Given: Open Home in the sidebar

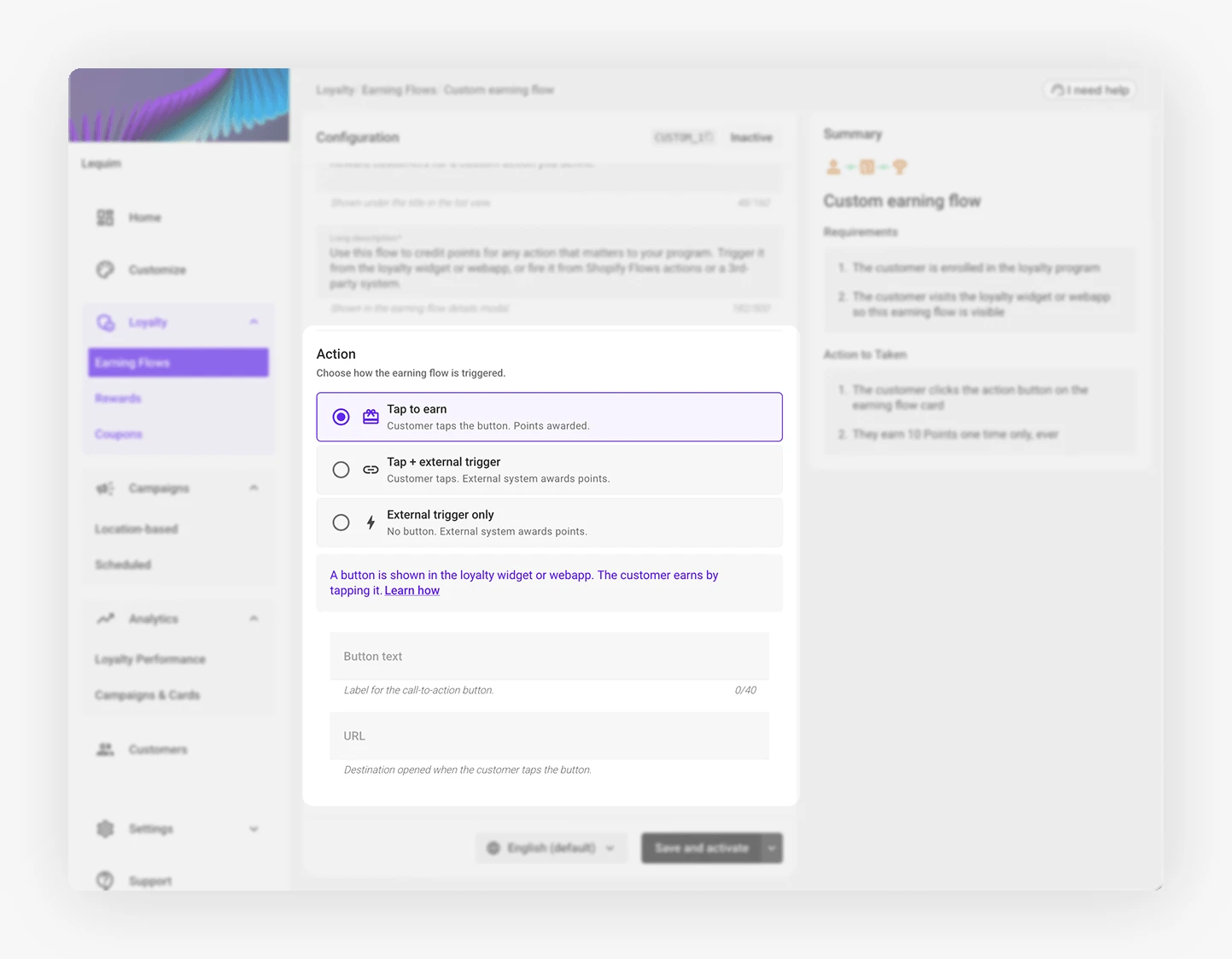Looking at the screenshot, I should coord(145,218).
